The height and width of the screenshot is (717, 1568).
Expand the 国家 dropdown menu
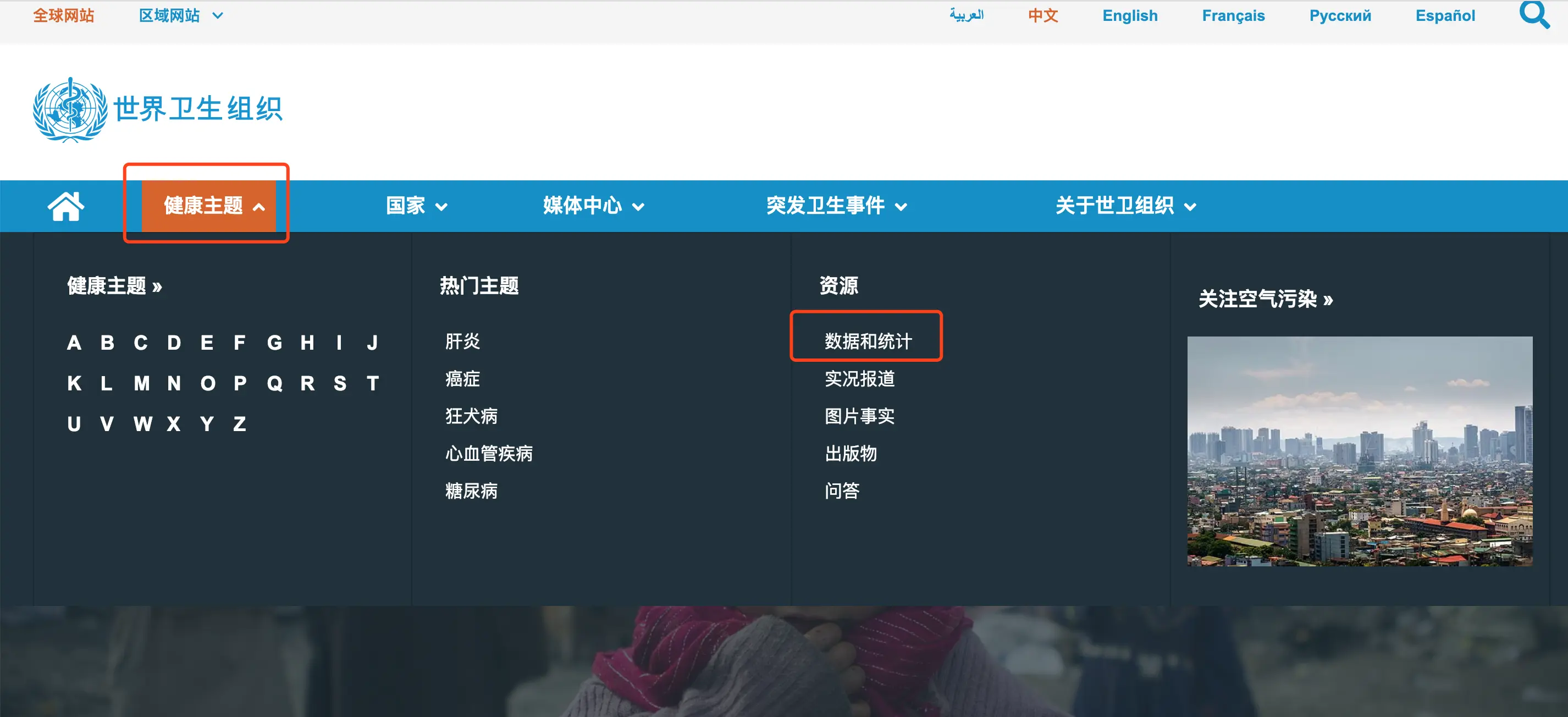pyautogui.click(x=416, y=206)
